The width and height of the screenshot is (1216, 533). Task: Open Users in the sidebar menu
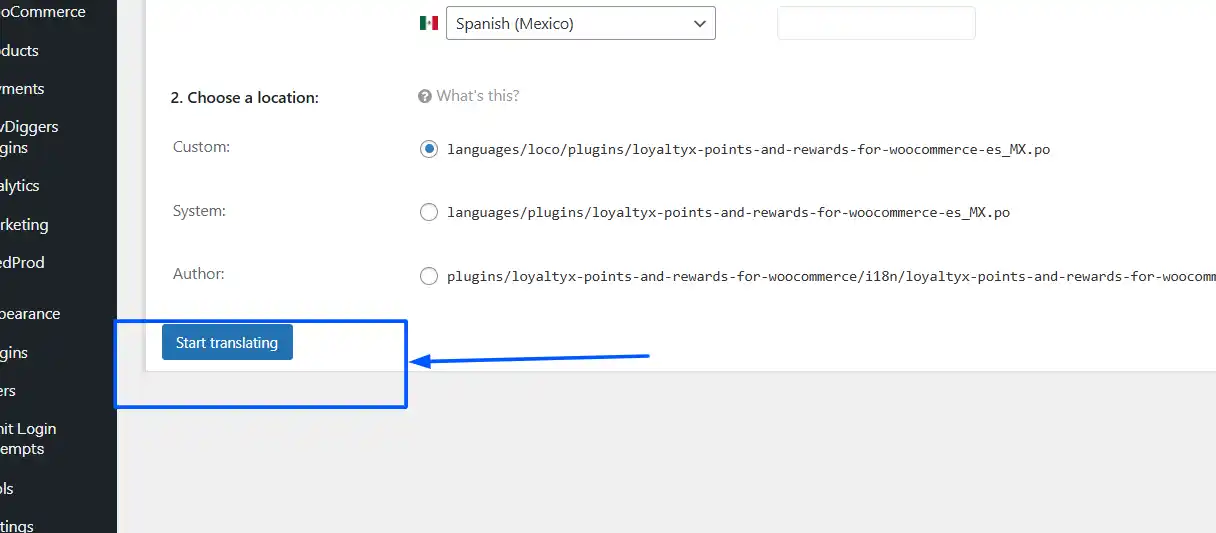coord(8,390)
